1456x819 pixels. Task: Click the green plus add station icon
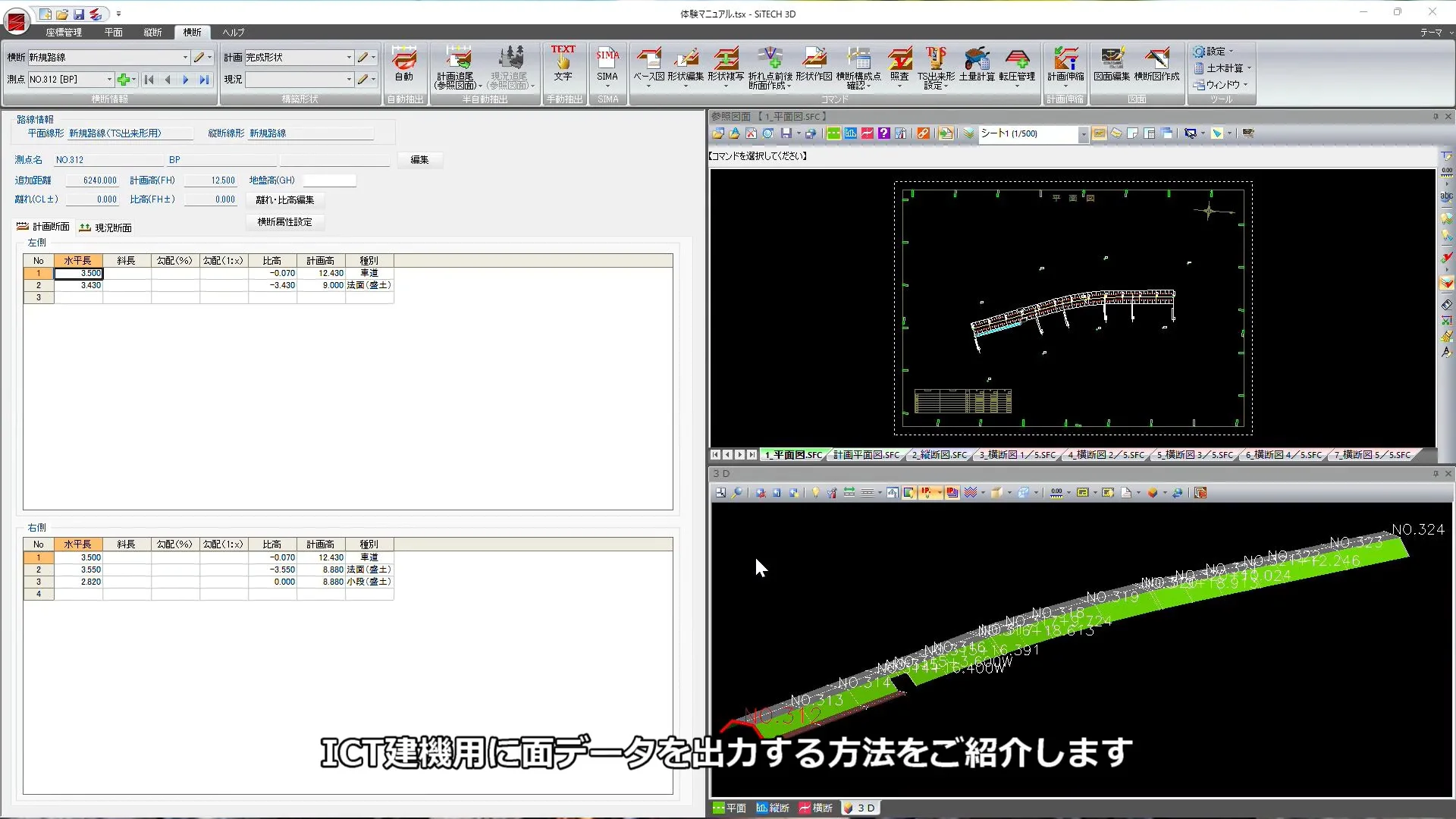click(x=124, y=80)
